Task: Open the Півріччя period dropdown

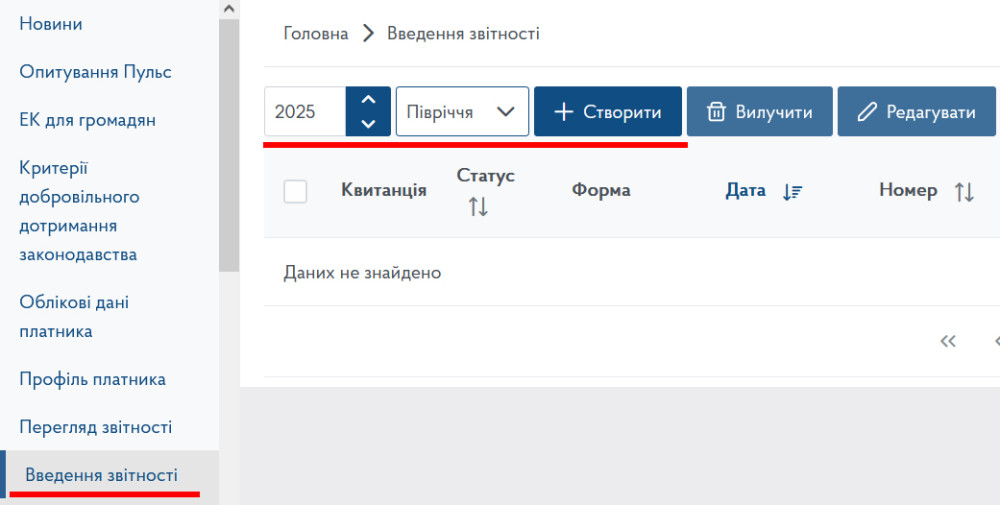Action: point(462,112)
